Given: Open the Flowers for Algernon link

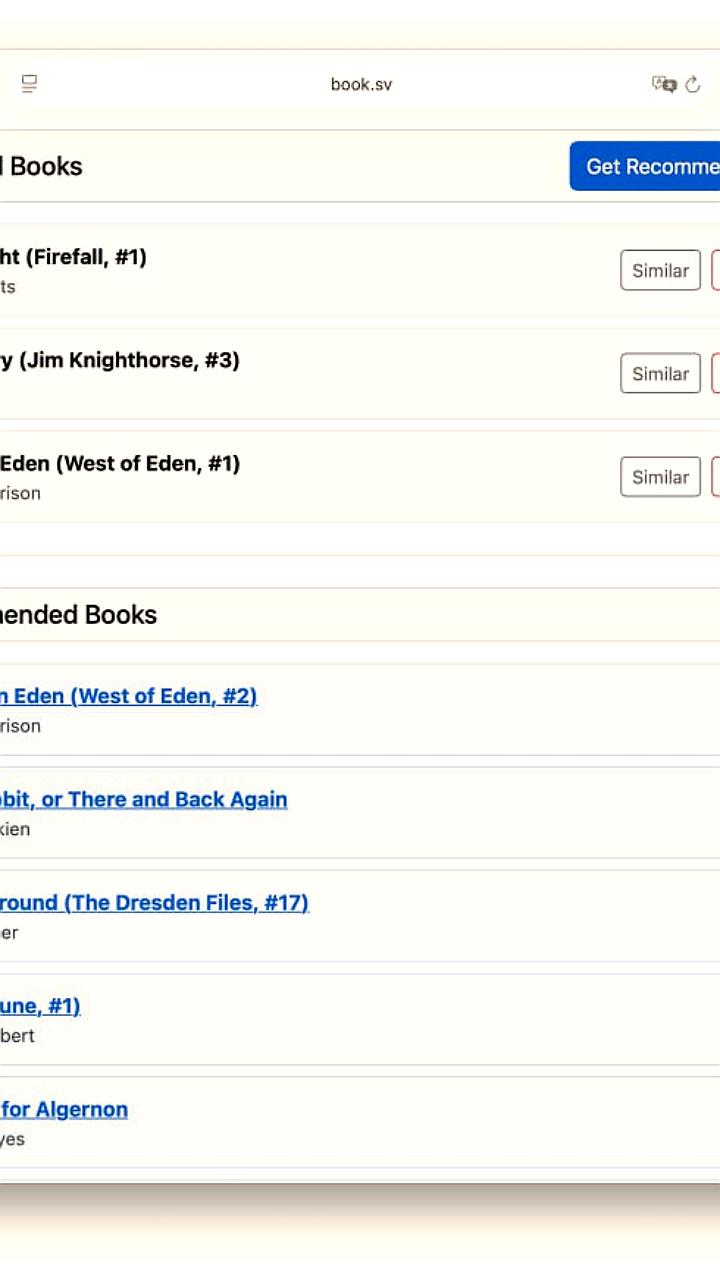Looking at the screenshot, I should (x=64, y=1109).
